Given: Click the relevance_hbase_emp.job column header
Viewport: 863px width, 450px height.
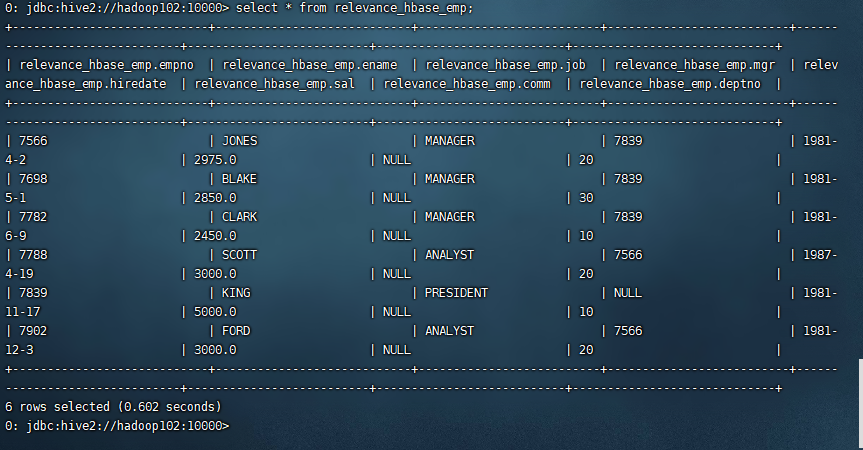Looking at the screenshot, I should tap(506, 65).
